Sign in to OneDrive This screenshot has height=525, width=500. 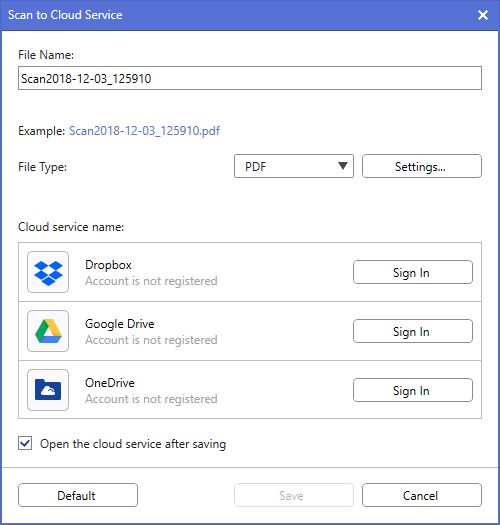(413, 390)
